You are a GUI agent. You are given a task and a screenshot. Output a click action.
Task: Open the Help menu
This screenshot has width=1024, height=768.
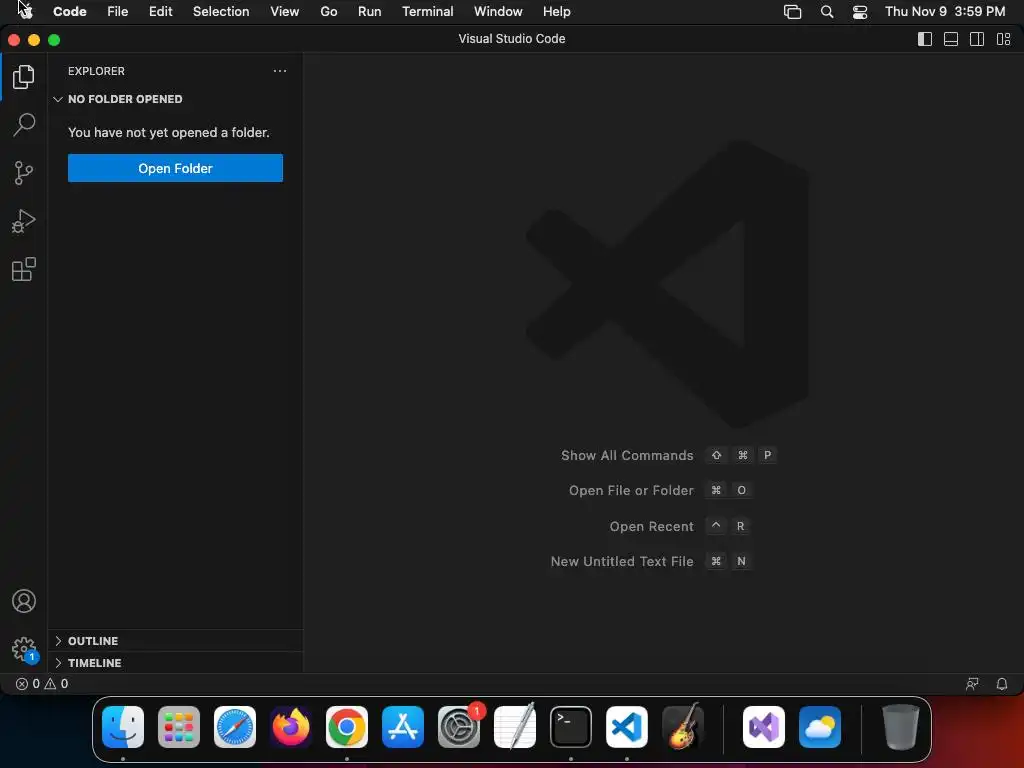556,12
